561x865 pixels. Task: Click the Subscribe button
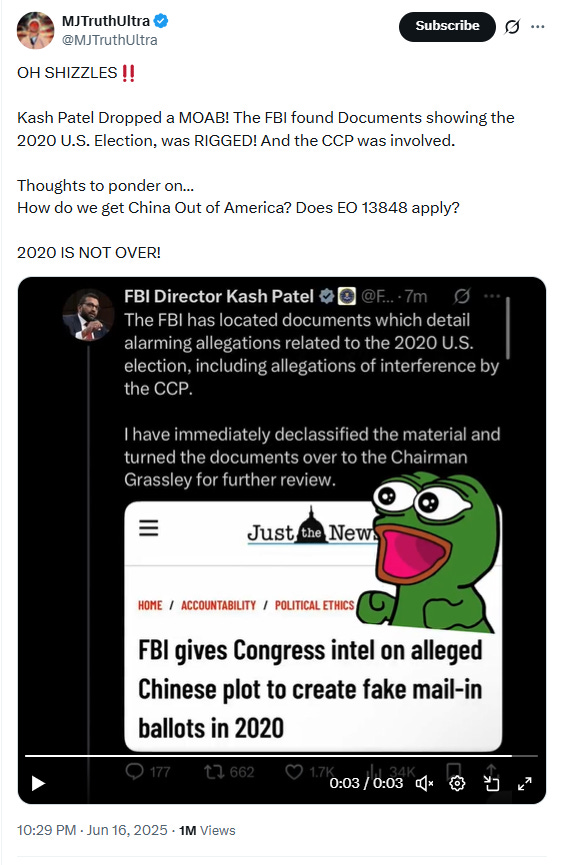point(447,26)
